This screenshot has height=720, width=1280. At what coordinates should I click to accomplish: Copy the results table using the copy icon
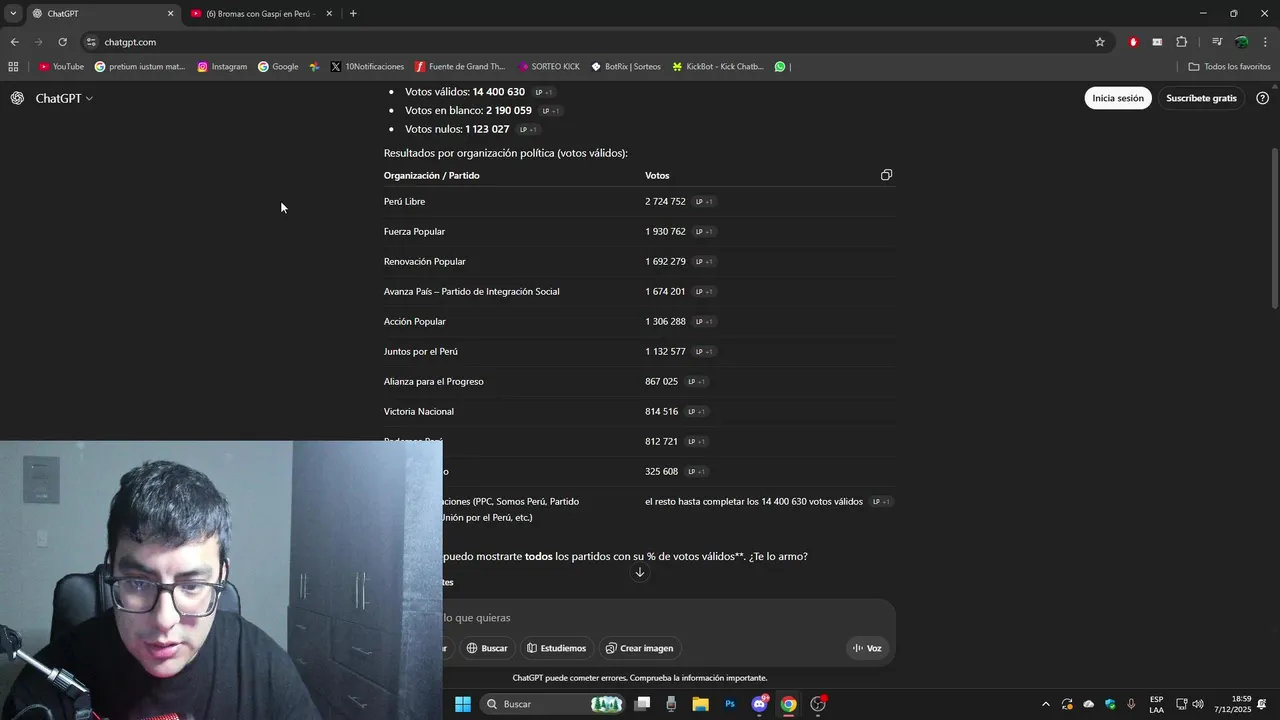coord(886,175)
